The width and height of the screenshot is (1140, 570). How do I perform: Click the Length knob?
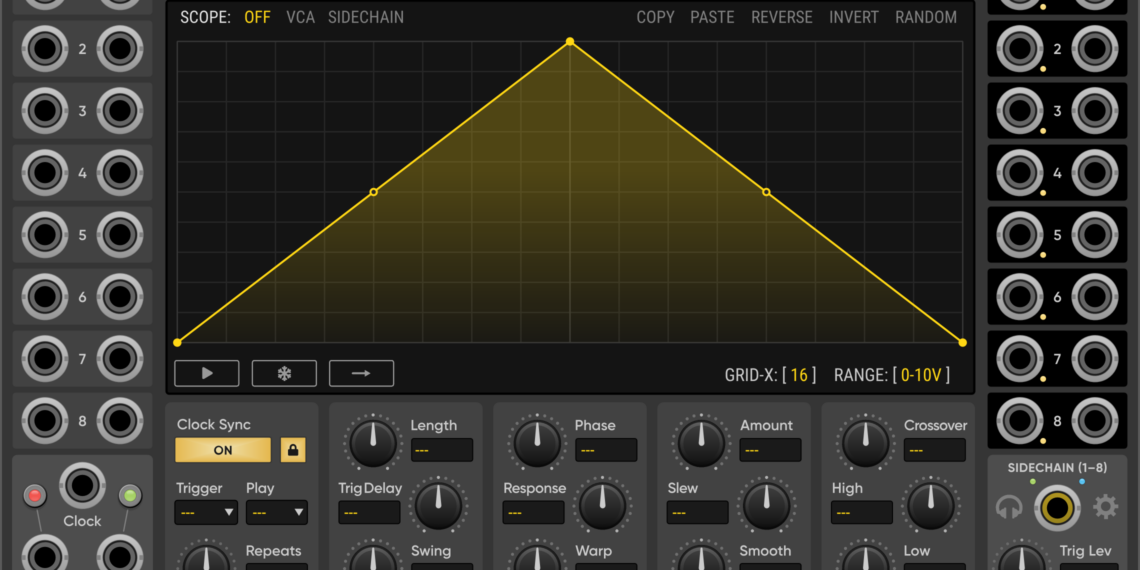[373, 441]
